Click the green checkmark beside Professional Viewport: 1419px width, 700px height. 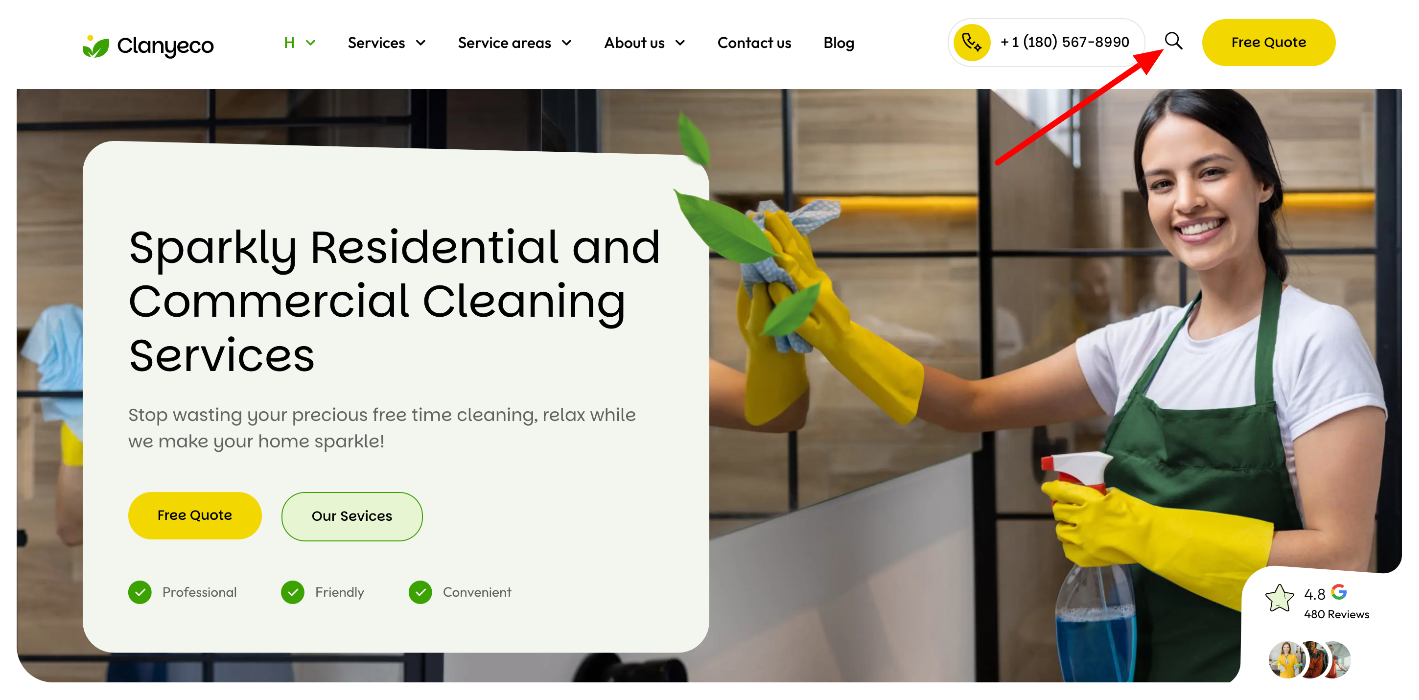coord(139,592)
